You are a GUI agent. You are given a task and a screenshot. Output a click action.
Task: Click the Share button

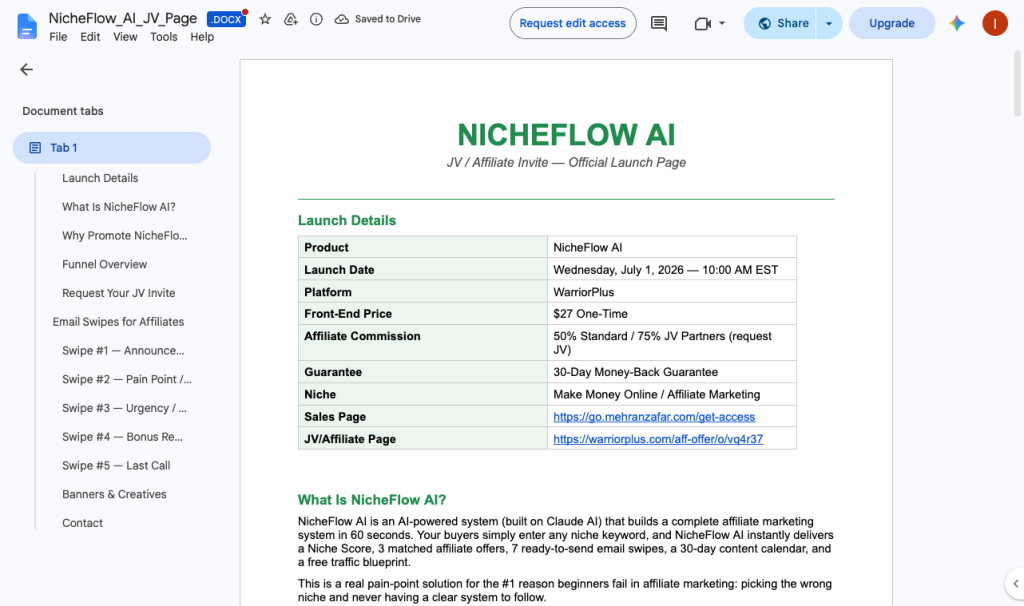tap(780, 24)
